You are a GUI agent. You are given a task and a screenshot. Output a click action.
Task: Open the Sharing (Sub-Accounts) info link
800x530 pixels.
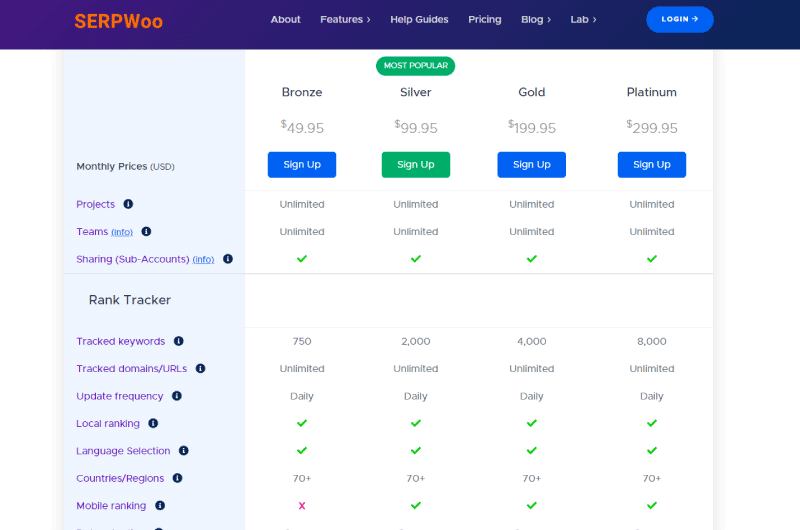point(203,260)
